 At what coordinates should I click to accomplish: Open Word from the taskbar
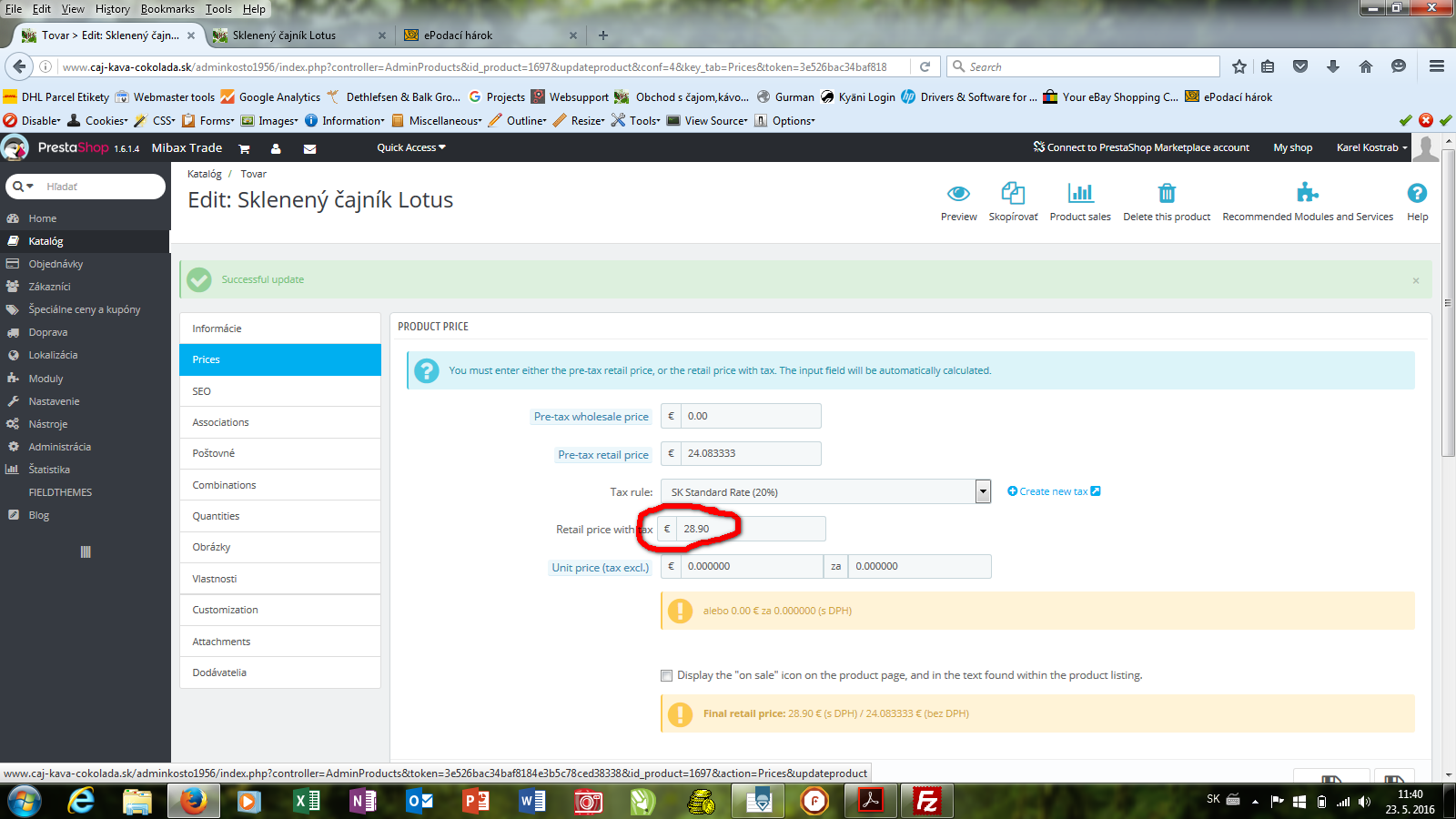pyautogui.click(x=532, y=801)
